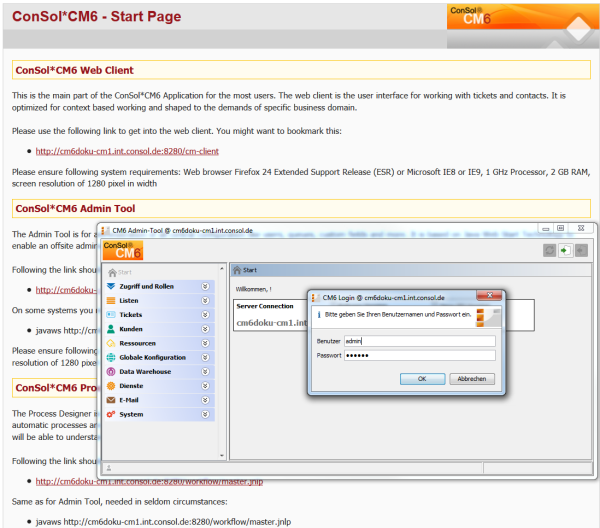Click the Dienste gear icon
Image resolution: width=600 pixels, height=528 pixels.
[111, 386]
